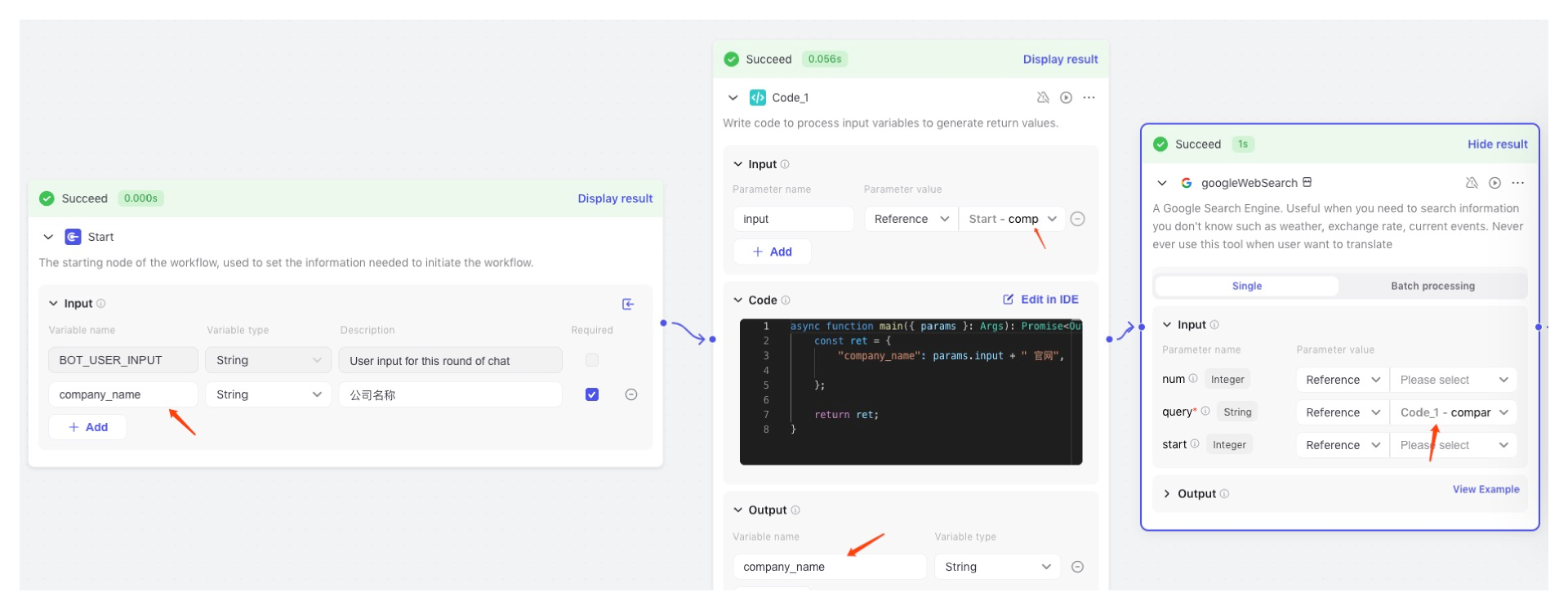
Task: Open the Code_1 node more options menu
Action: pos(1089,98)
